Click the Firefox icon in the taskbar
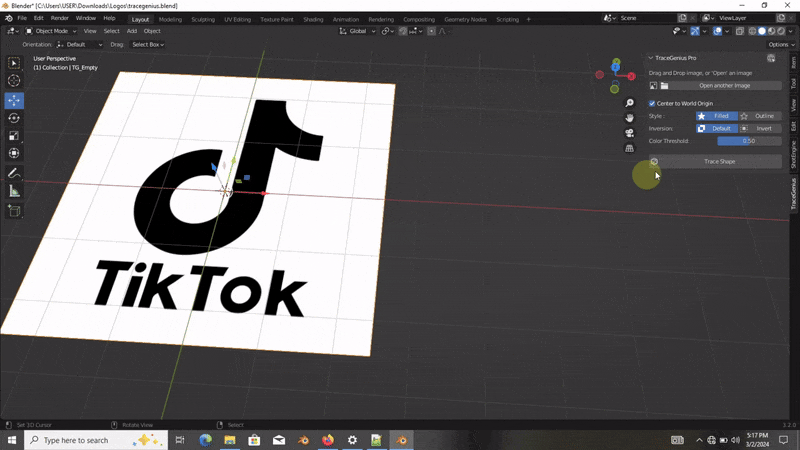The image size is (800, 450). point(328,440)
